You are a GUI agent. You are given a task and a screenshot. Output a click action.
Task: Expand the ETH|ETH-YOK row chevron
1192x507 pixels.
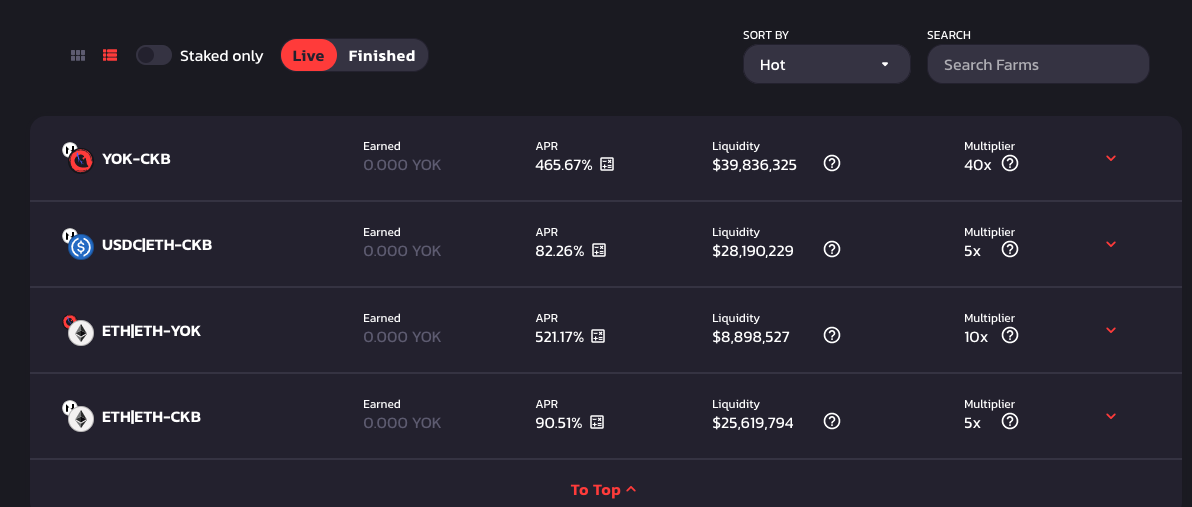[1111, 330]
